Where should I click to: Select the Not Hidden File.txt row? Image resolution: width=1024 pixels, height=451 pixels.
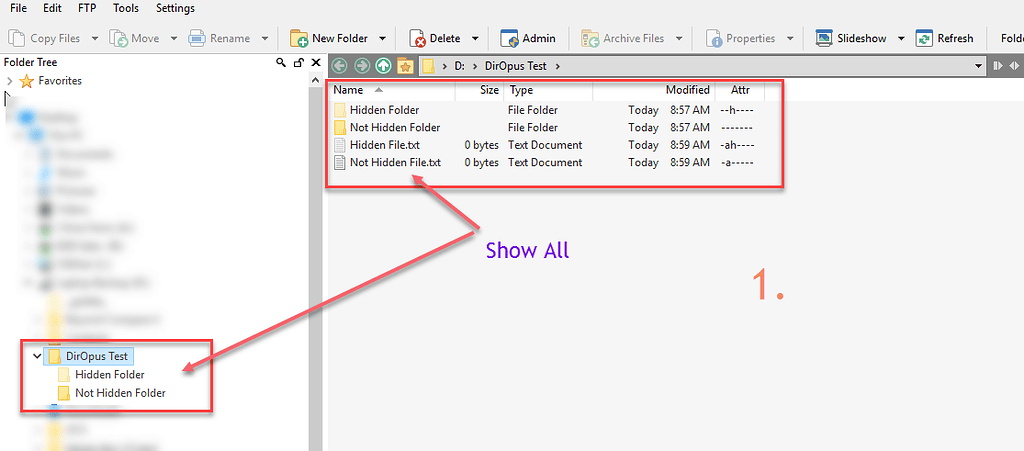click(546, 163)
